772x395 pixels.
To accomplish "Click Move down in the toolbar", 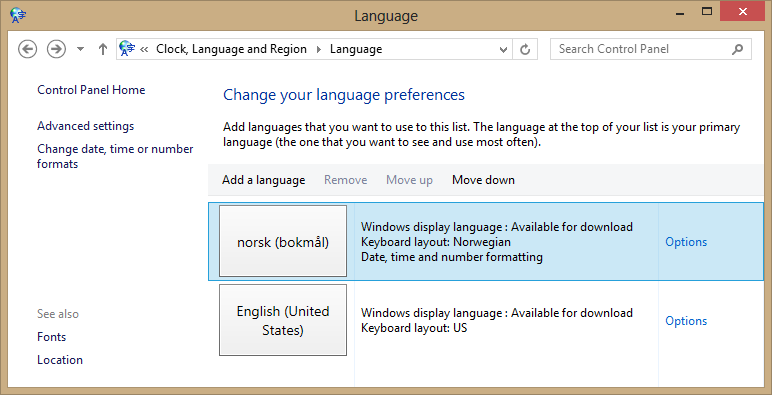I will click(483, 180).
